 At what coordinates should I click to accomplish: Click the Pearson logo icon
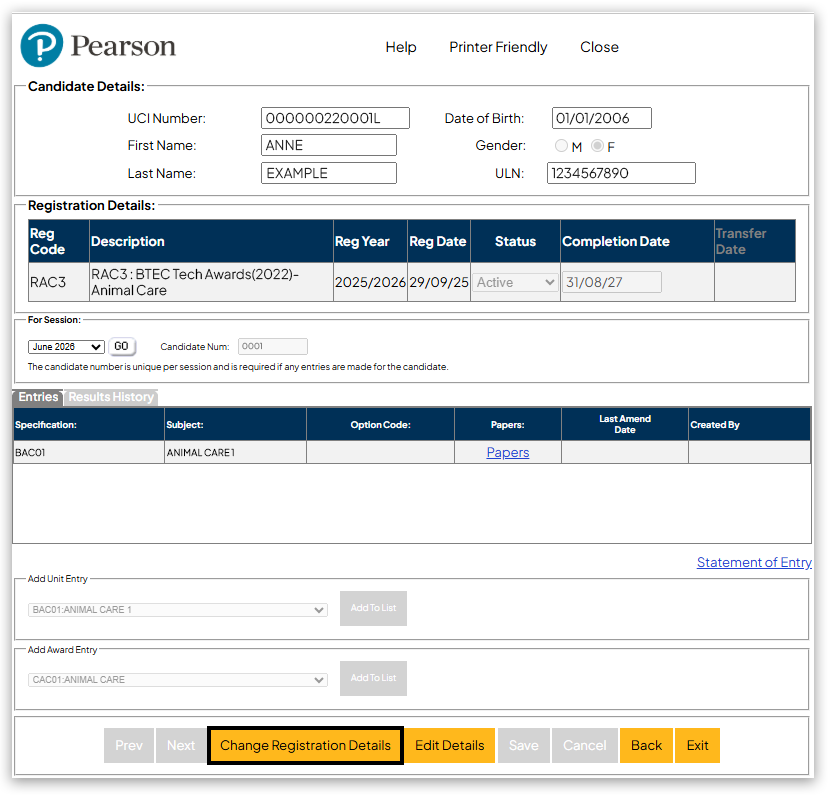pos(42,46)
